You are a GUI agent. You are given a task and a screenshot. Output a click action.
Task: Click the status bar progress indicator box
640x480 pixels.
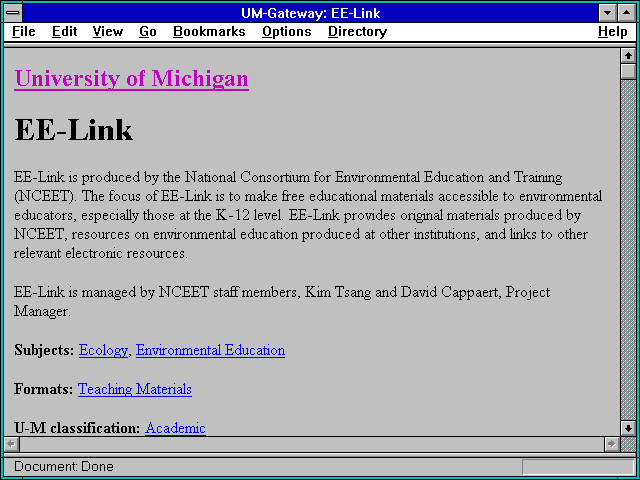pyautogui.click(x=578, y=467)
